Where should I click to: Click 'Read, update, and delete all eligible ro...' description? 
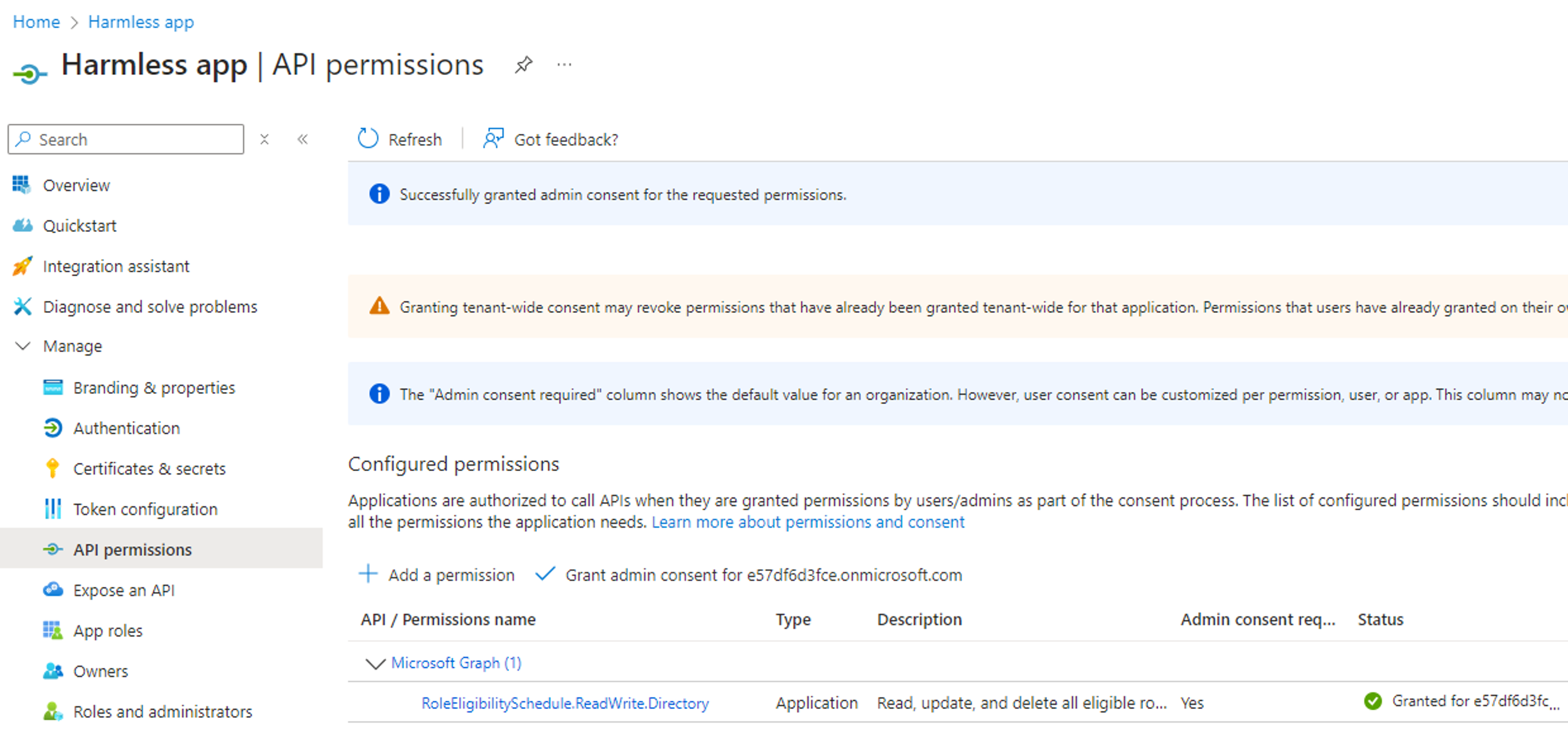point(1022,703)
